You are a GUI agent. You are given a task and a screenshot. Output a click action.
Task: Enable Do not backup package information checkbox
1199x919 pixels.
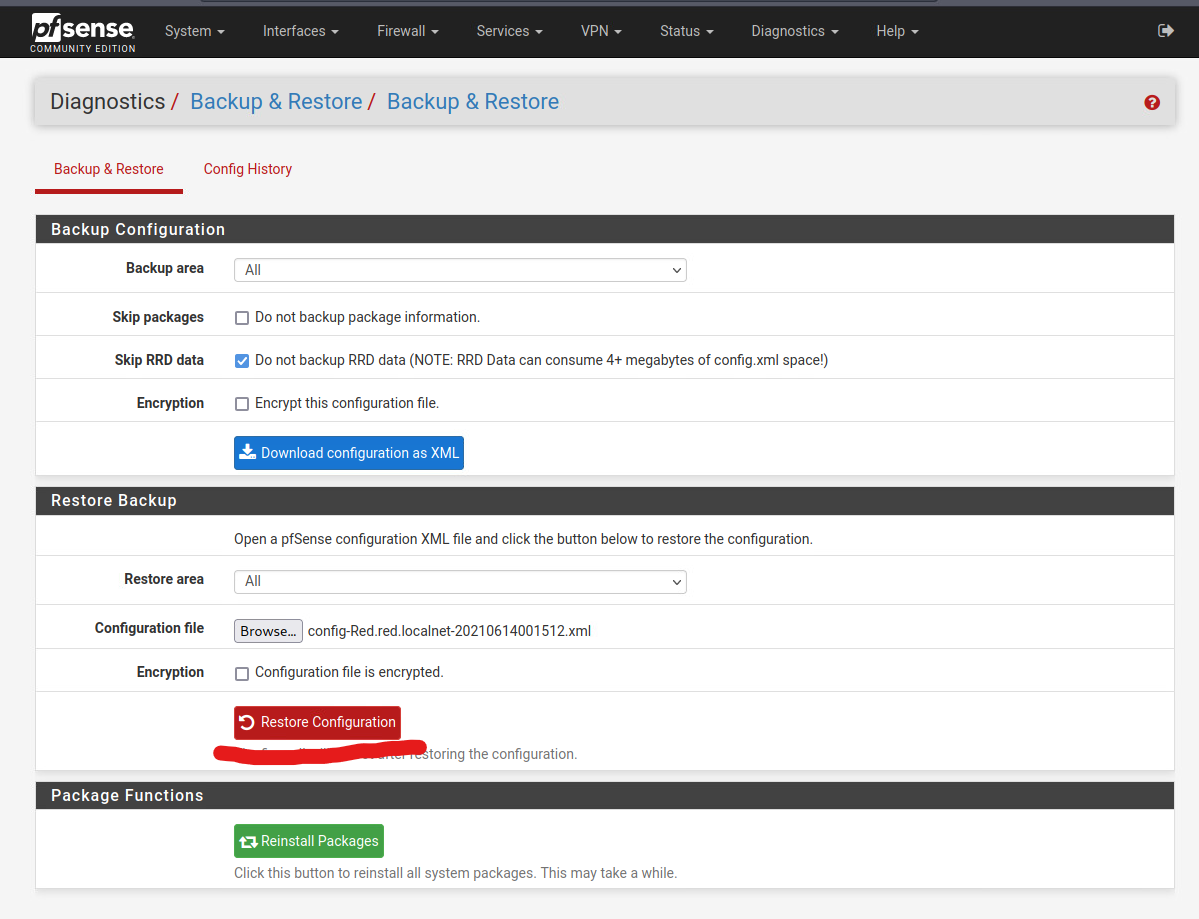coord(242,318)
